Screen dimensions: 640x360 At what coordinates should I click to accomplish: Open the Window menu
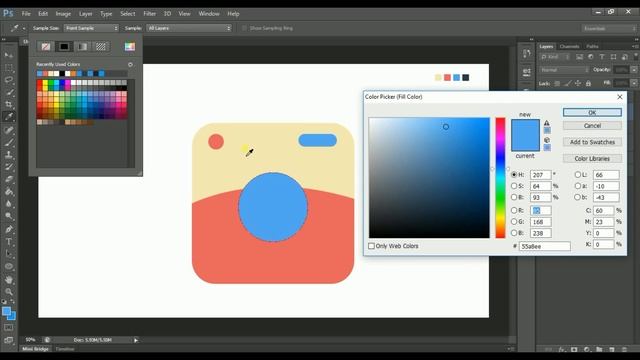click(209, 13)
